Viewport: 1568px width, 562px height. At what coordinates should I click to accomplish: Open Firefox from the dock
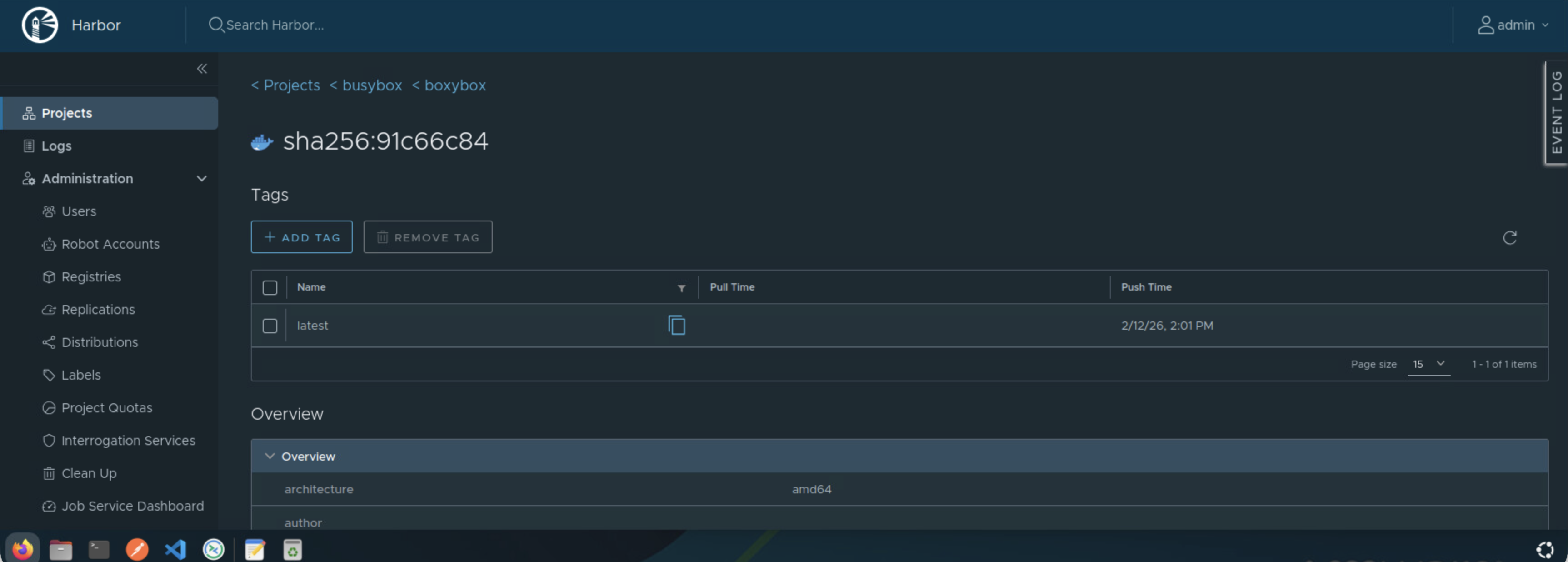(23, 549)
